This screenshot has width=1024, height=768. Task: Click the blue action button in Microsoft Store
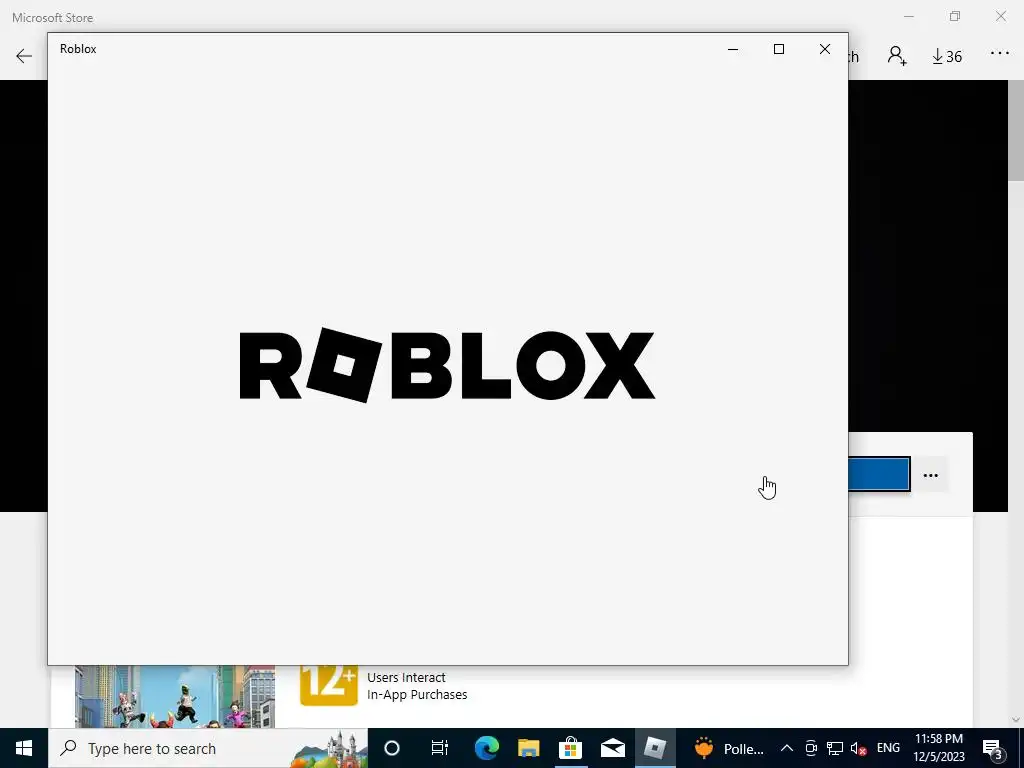tap(879, 474)
